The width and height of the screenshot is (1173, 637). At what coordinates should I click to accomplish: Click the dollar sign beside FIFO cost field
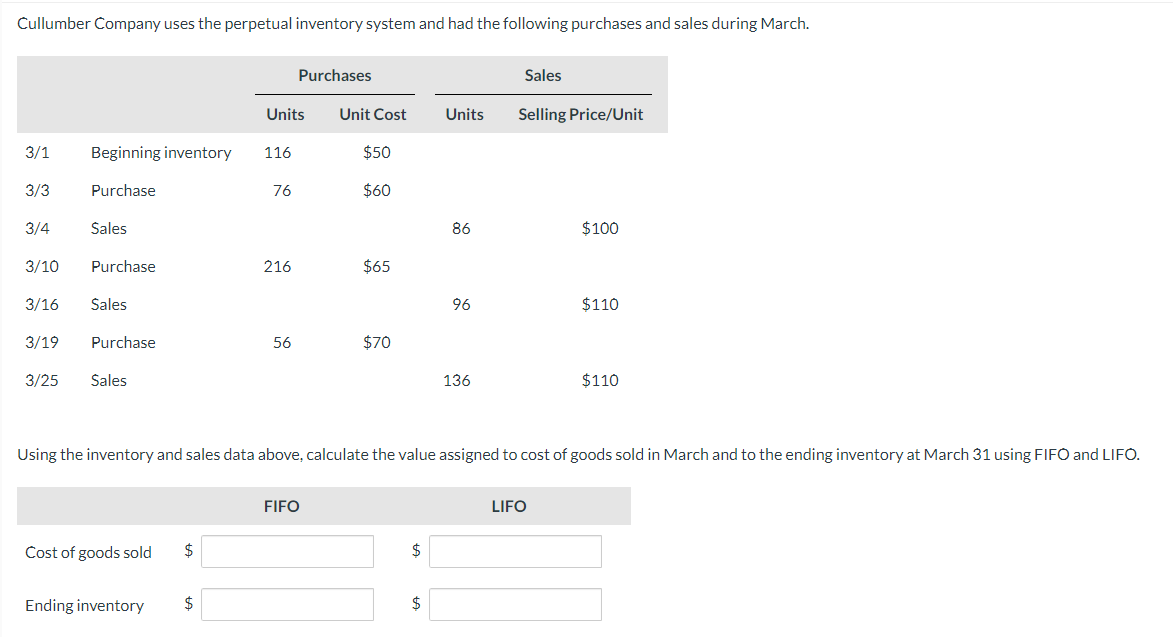click(x=188, y=551)
